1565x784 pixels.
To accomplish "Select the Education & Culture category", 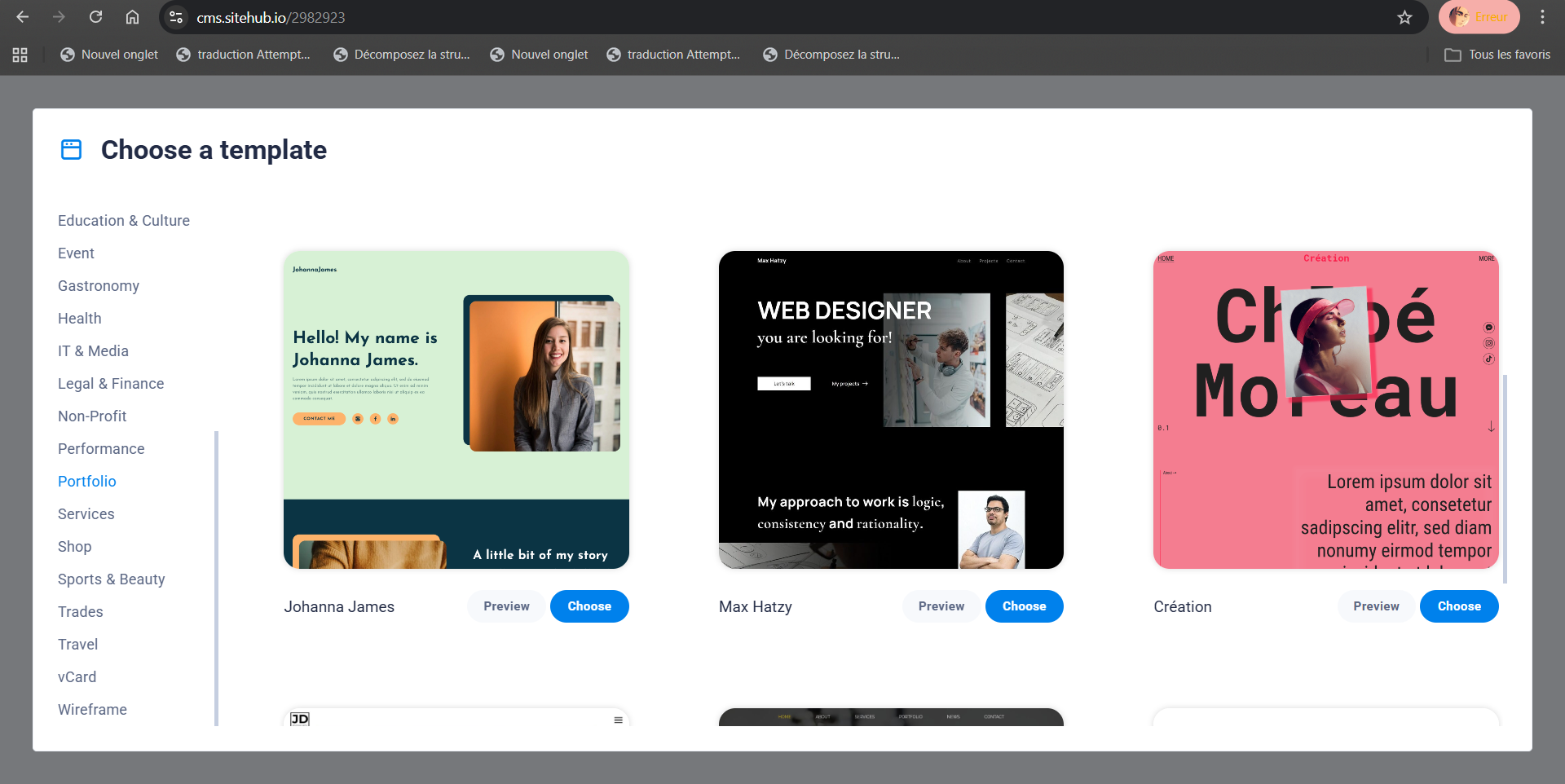I will coord(124,221).
